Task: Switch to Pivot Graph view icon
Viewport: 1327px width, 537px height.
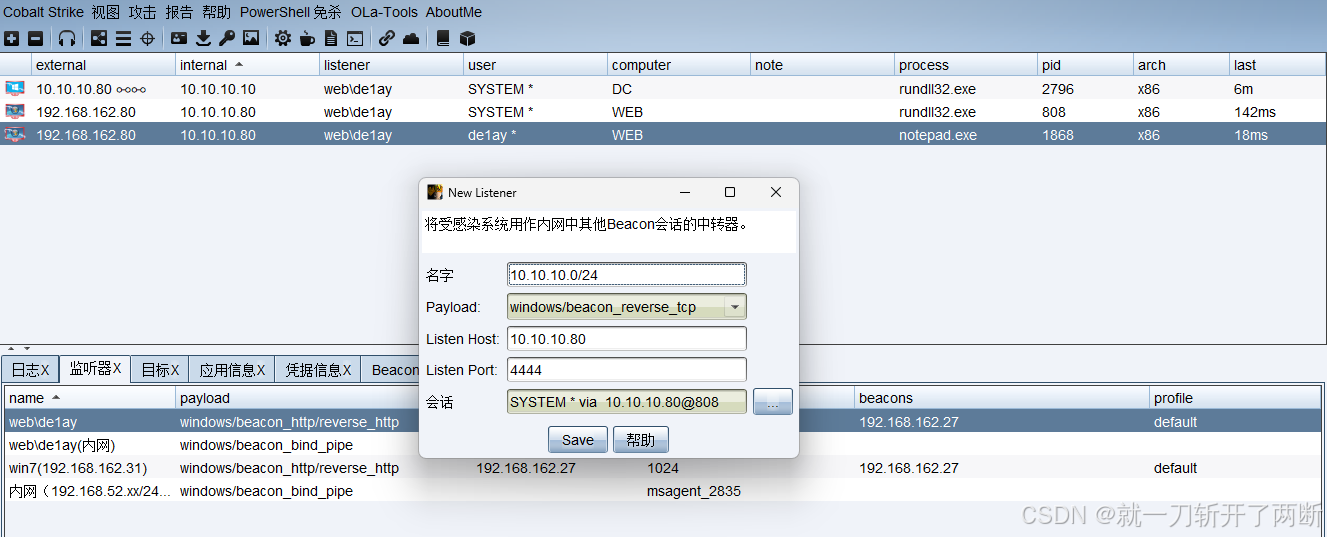Action: [x=99, y=38]
